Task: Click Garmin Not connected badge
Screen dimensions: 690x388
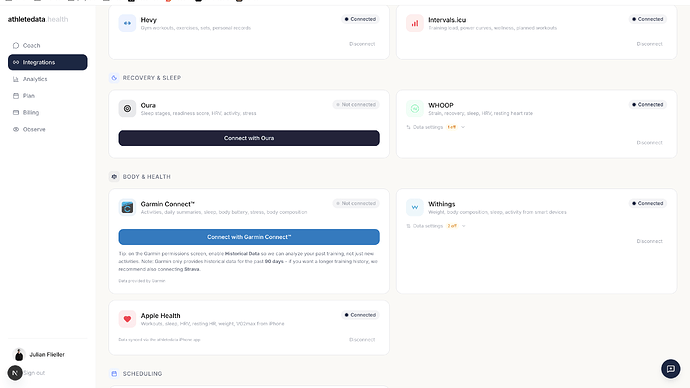Action: [x=356, y=203]
